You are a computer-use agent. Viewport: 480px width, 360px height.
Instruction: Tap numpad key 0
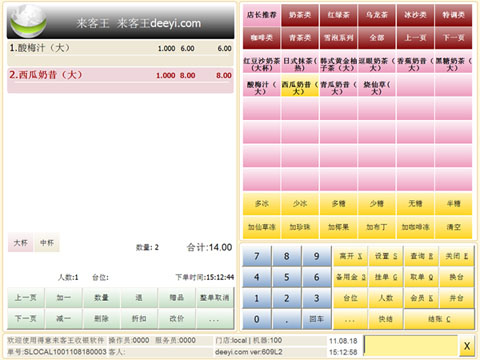tap(257, 319)
